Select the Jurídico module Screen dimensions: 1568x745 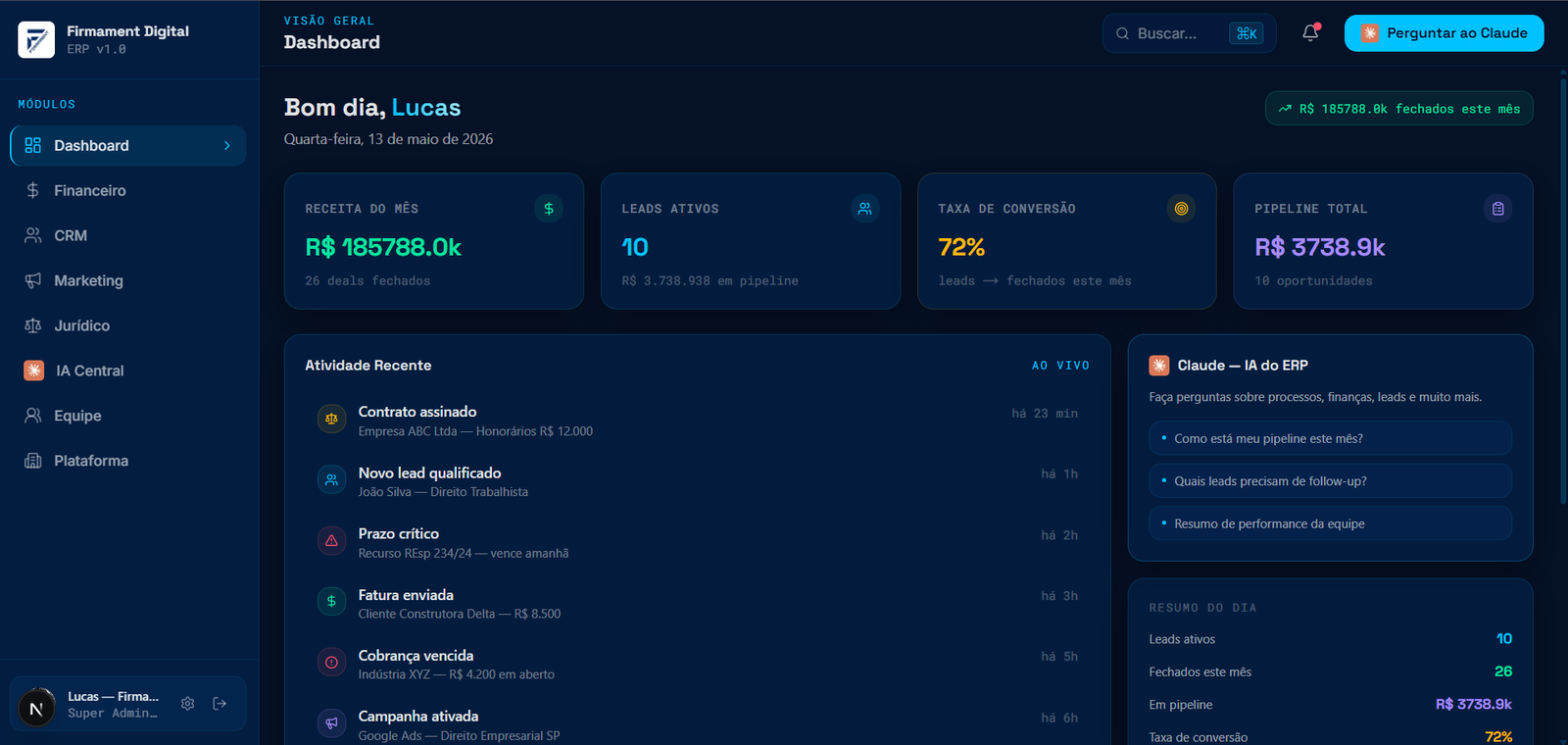pos(127,325)
